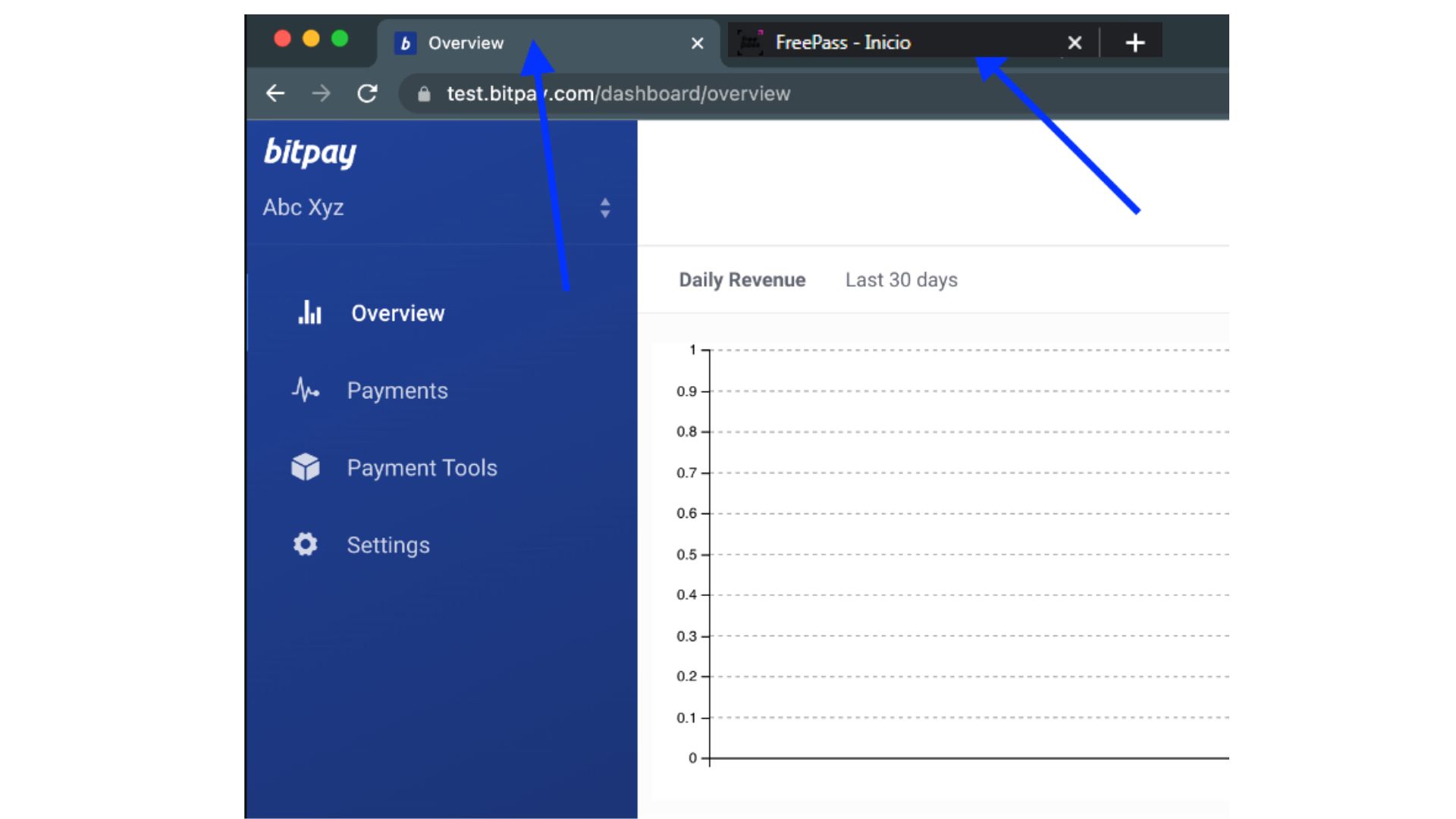
Task: Click the Last 30 days label
Action: click(902, 280)
